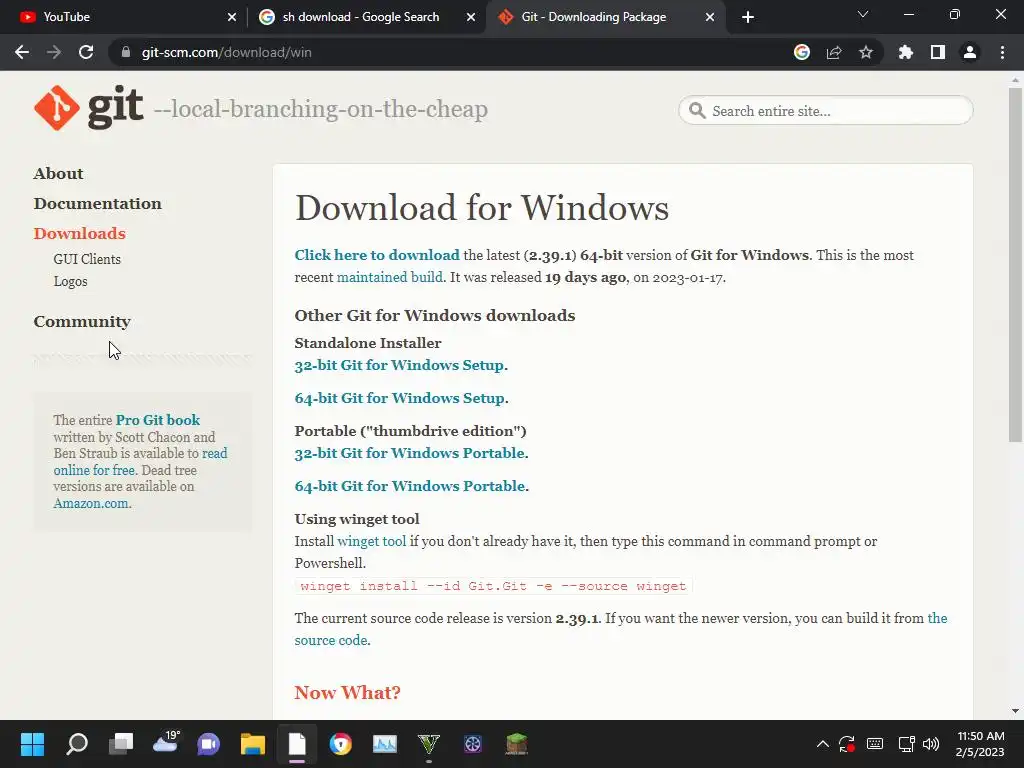Screen dimensions: 1024x768
Task: Close the sh download Google Search tab
Action: tap(471, 17)
